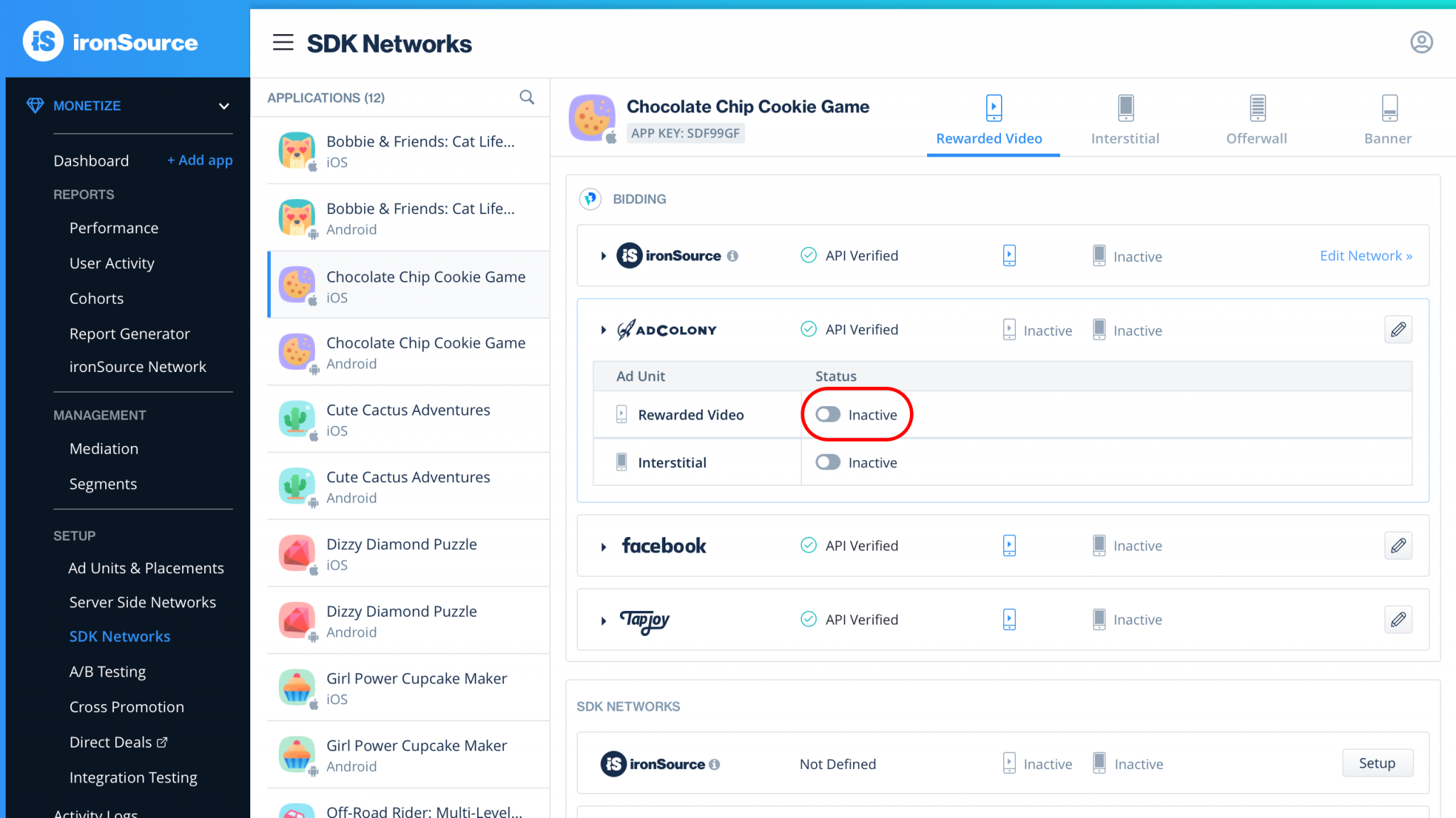Click ironSource bidding info icon

point(733,256)
